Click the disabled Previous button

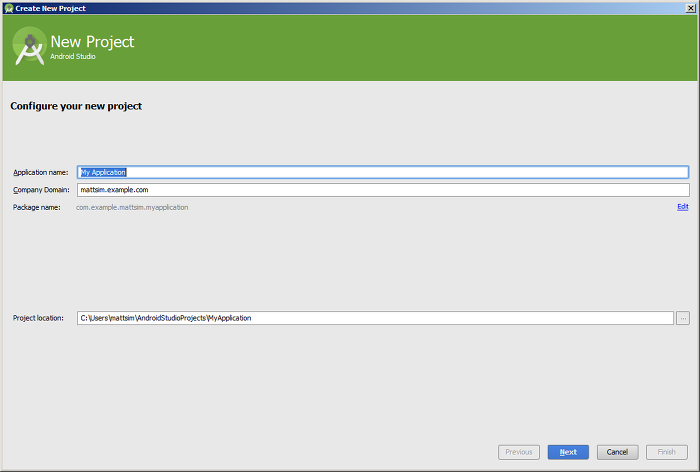519,452
